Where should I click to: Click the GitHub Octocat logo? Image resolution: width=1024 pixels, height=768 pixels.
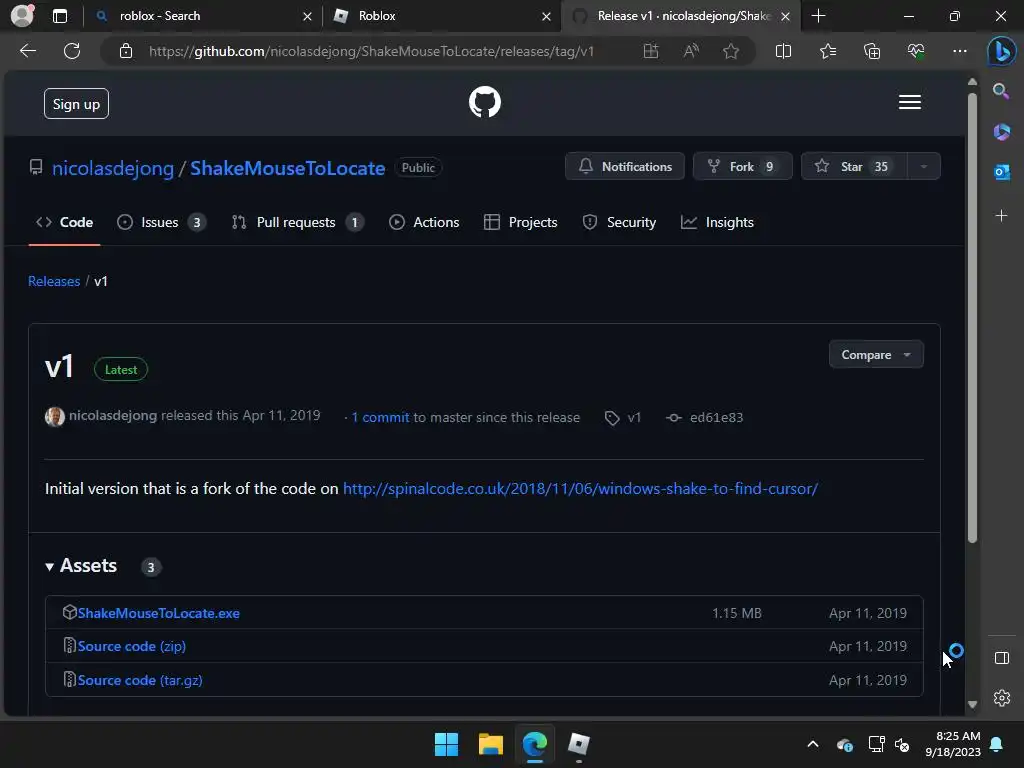(x=485, y=103)
